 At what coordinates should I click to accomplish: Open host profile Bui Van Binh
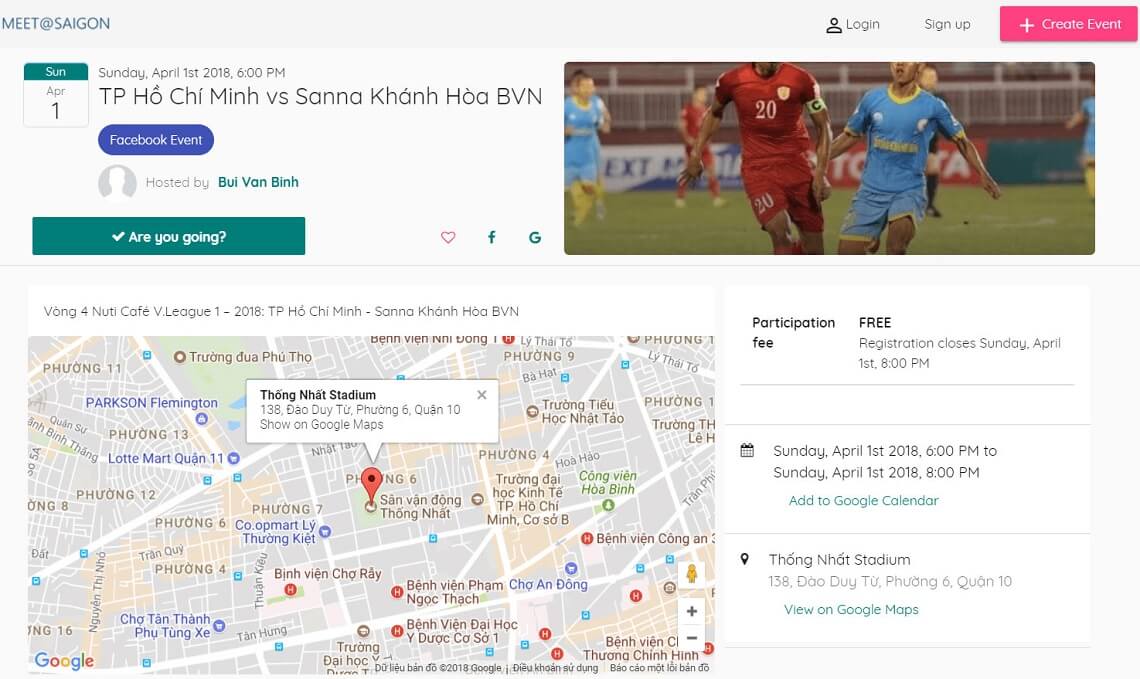258,182
